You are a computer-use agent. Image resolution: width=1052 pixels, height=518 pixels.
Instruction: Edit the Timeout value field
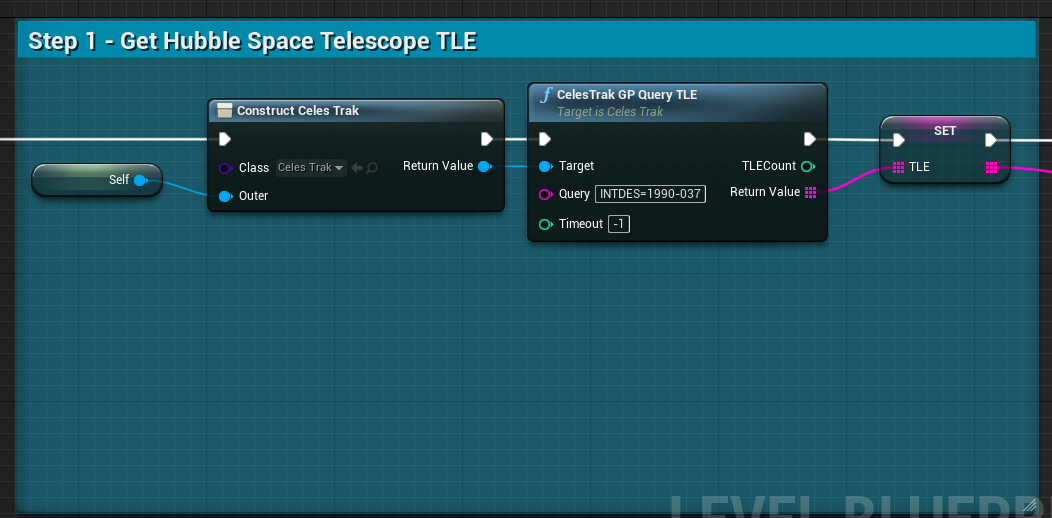click(619, 224)
